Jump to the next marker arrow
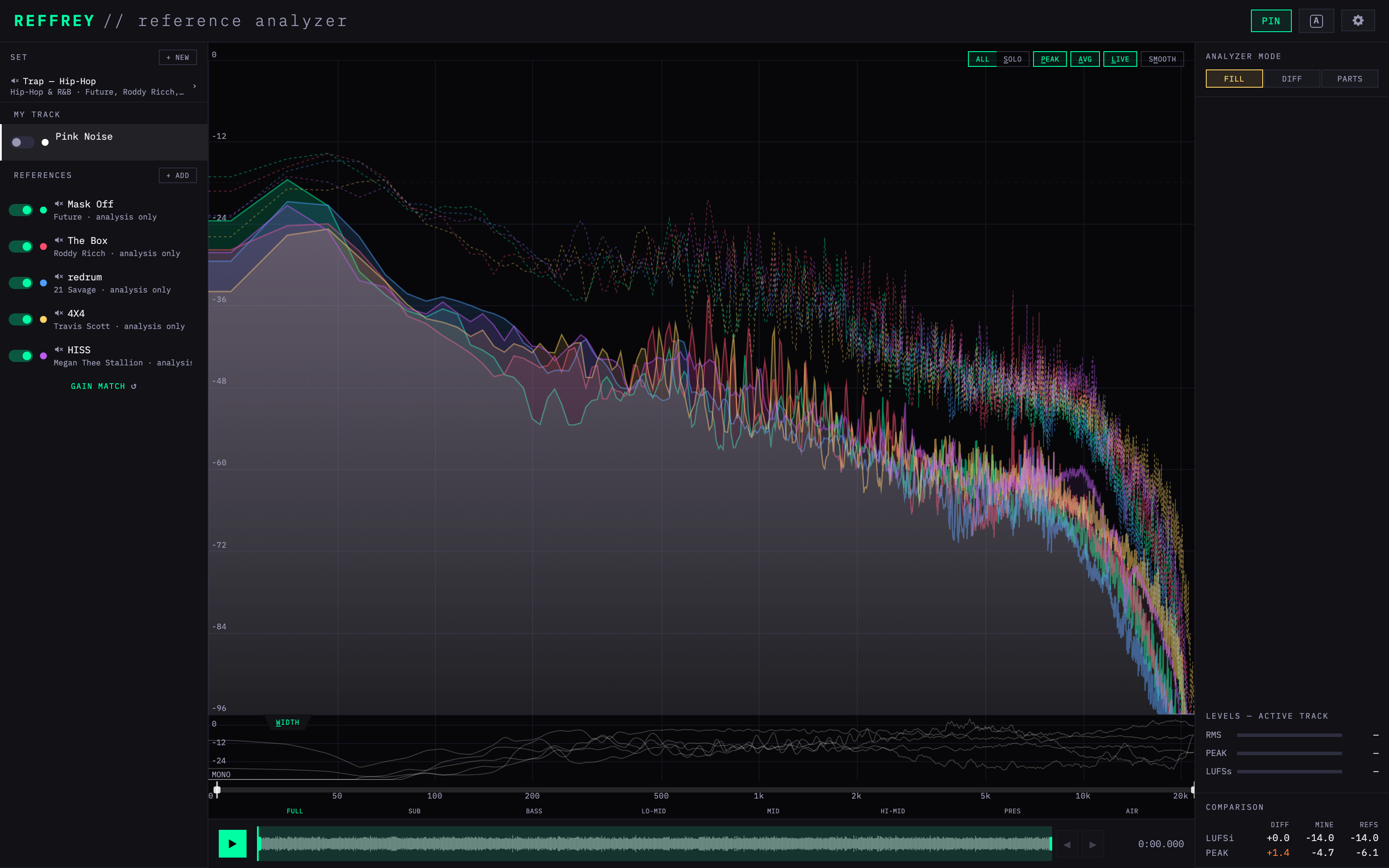Screen dimensions: 1389x868 (1093, 844)
